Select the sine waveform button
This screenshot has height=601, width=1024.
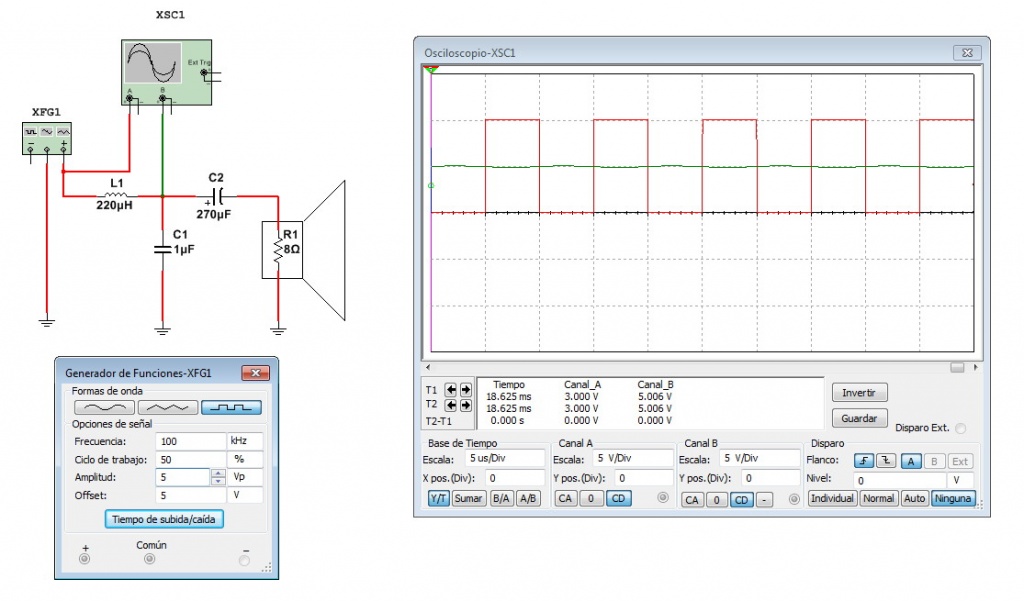click(x=104, y=408)
